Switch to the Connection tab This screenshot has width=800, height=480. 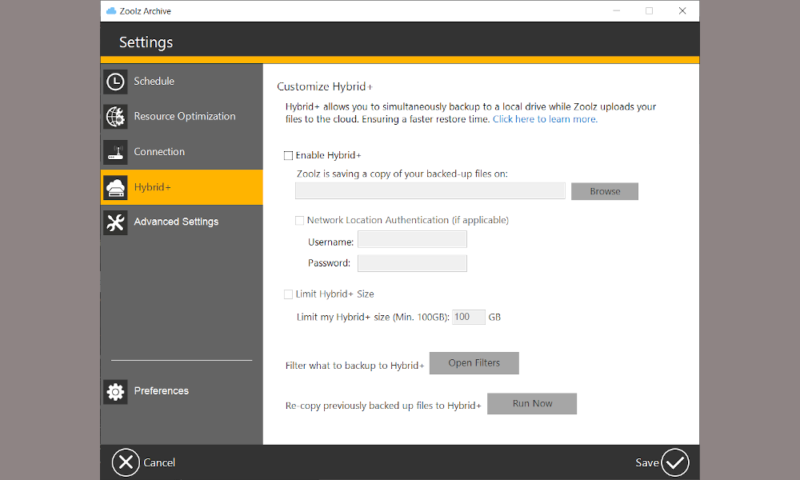(182, 151)
